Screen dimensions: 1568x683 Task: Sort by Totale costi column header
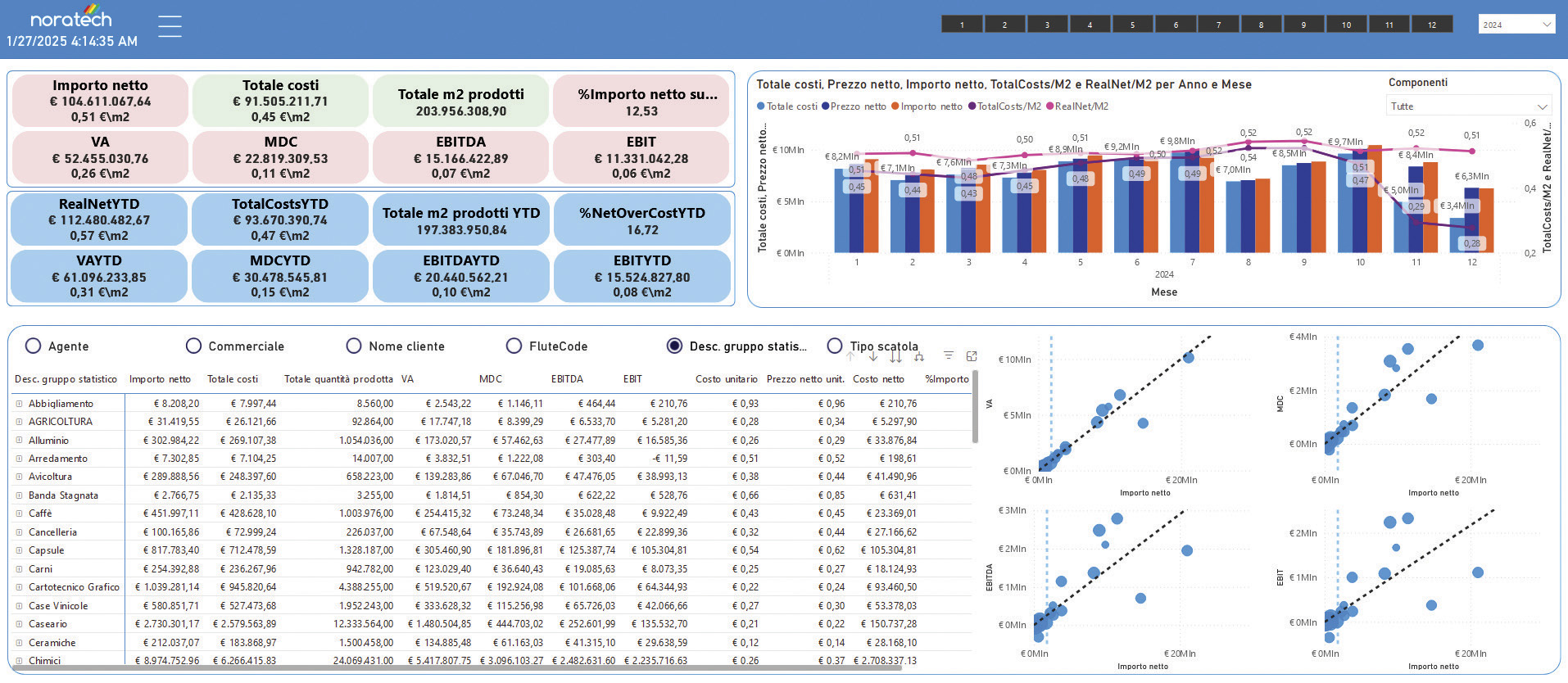click(233, 379)
